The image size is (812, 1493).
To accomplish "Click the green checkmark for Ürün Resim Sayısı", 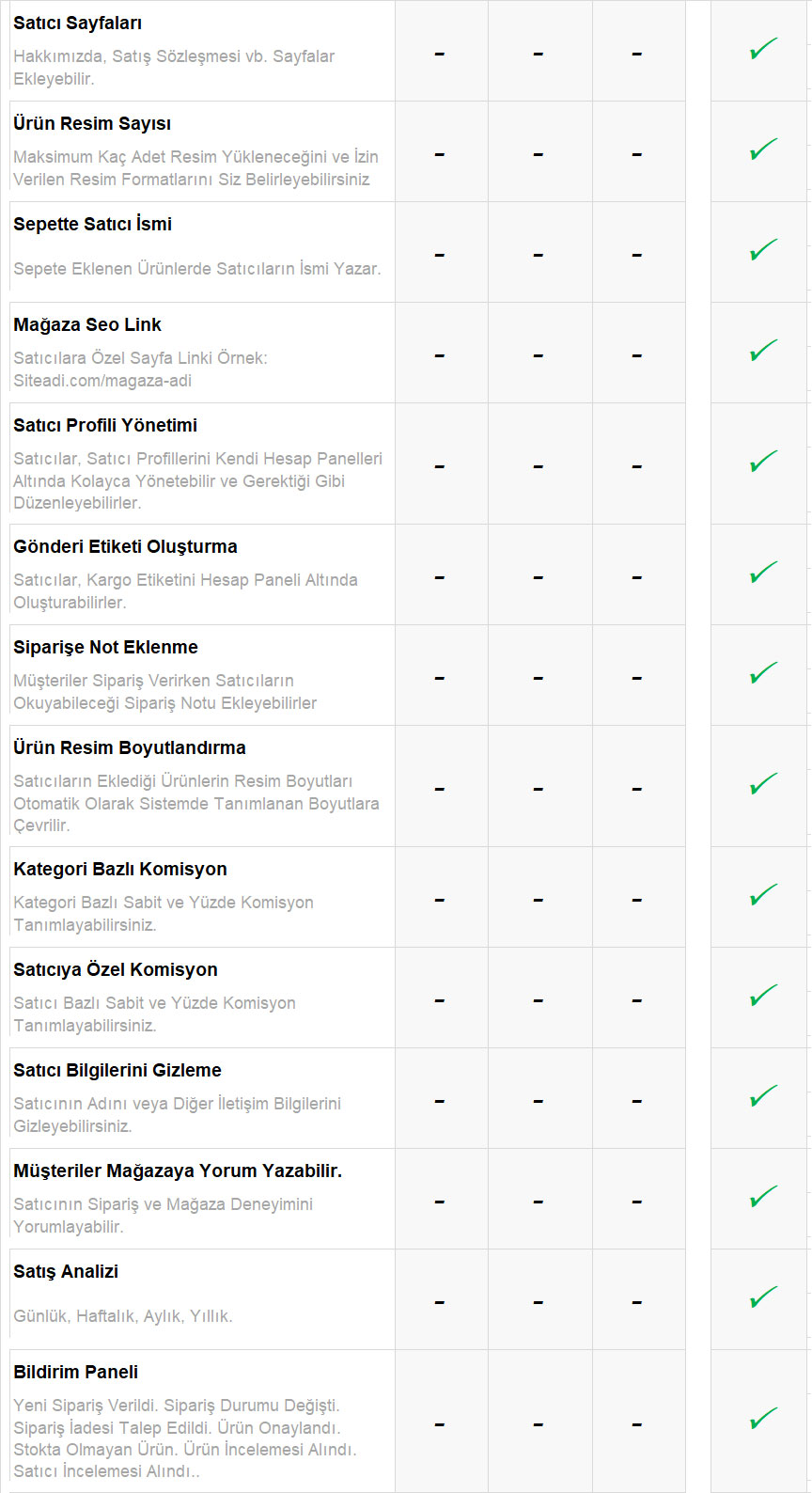I will (763, 149).
